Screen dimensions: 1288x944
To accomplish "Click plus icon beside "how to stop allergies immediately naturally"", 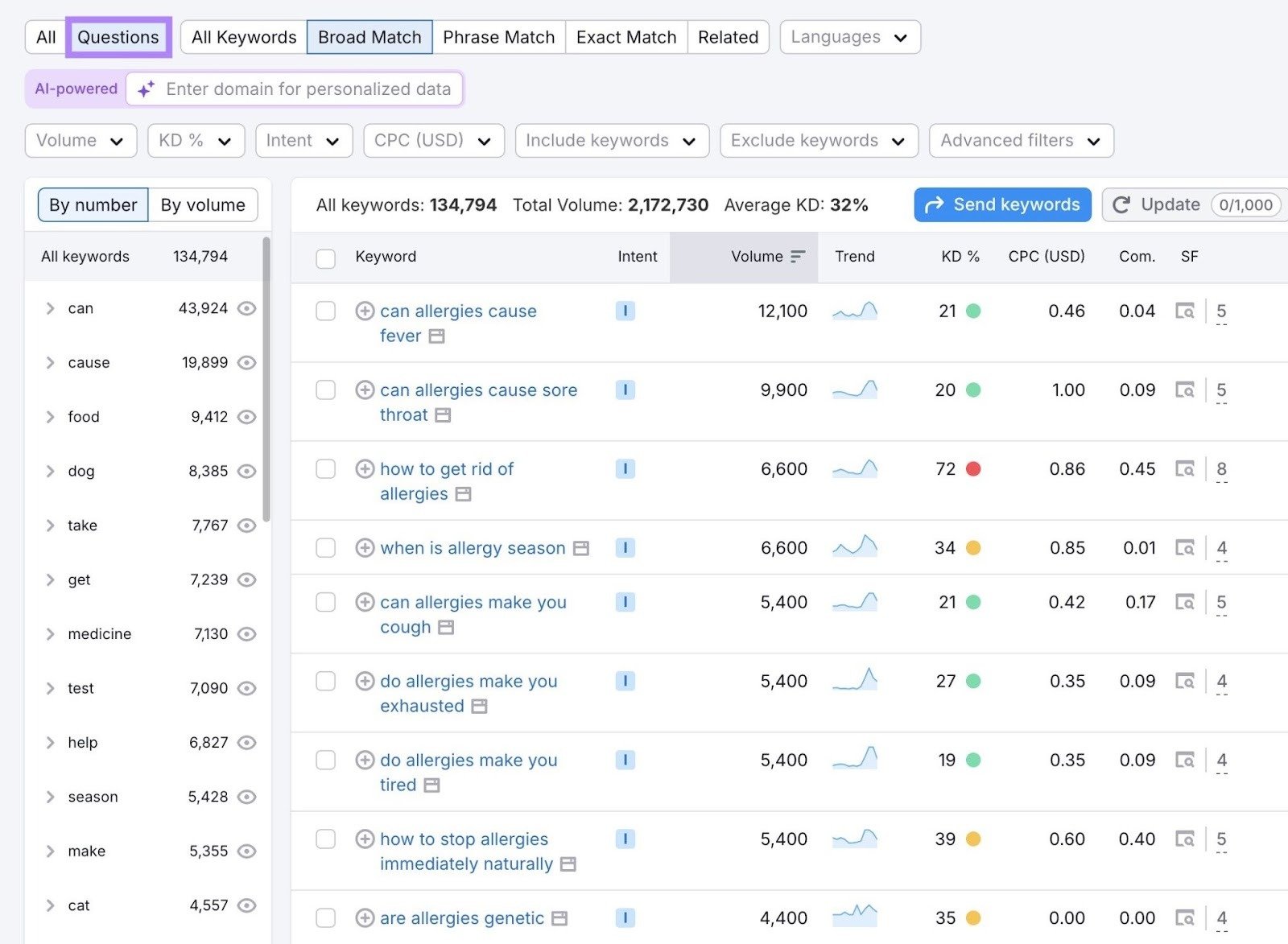I will tap(365, 839).
